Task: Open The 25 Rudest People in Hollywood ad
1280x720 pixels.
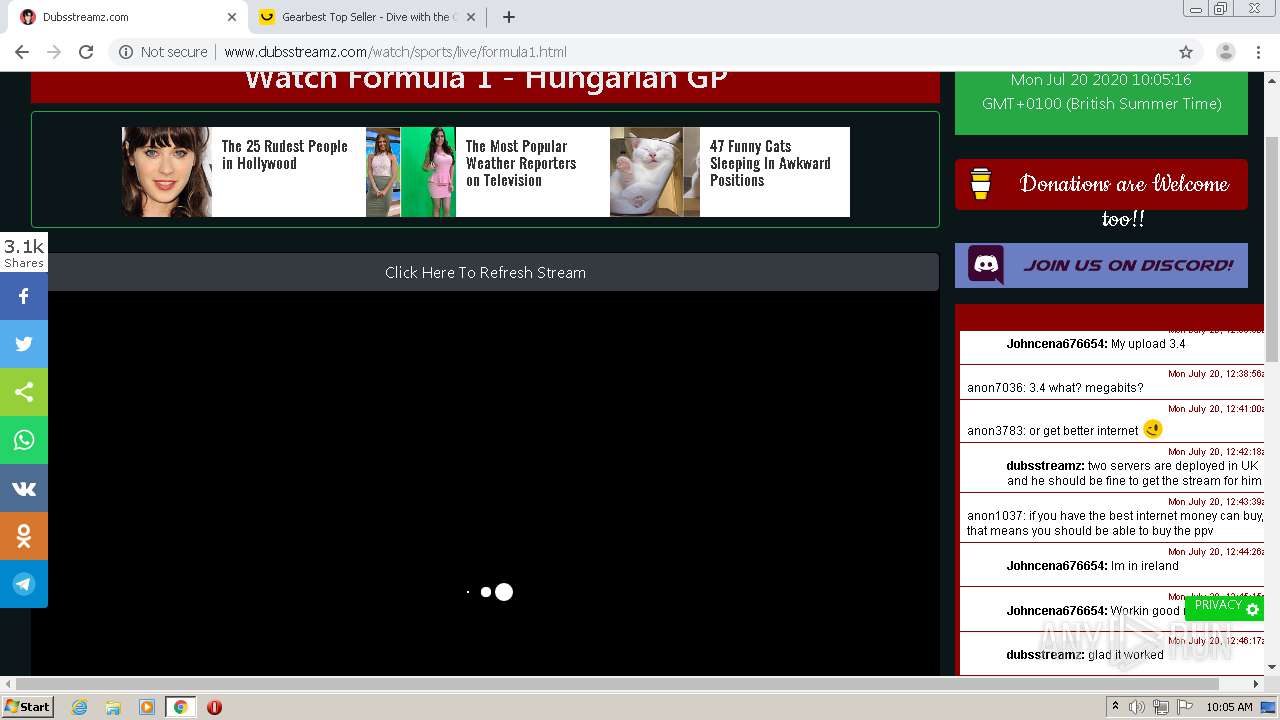Action: tap(285, 155)
